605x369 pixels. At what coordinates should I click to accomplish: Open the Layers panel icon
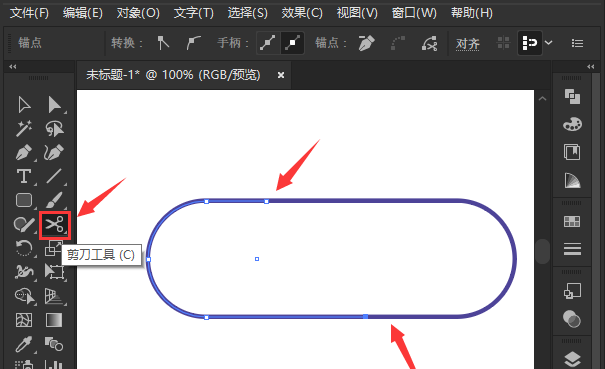(x=572, y=359)
